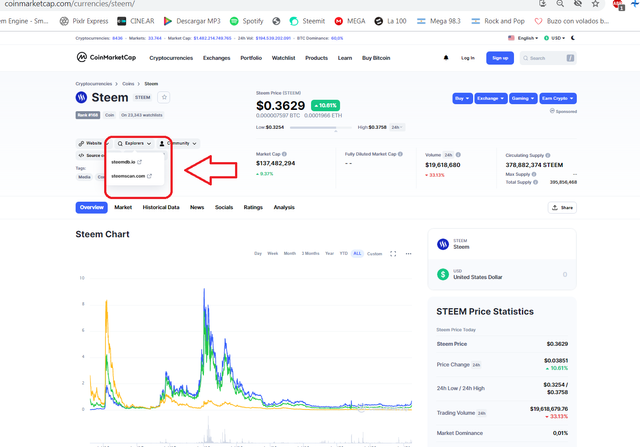Image resolution: width=640 pixels, height=447 pixels.
Task: Open steemscan.com explorer link
Action: [131, 176]
